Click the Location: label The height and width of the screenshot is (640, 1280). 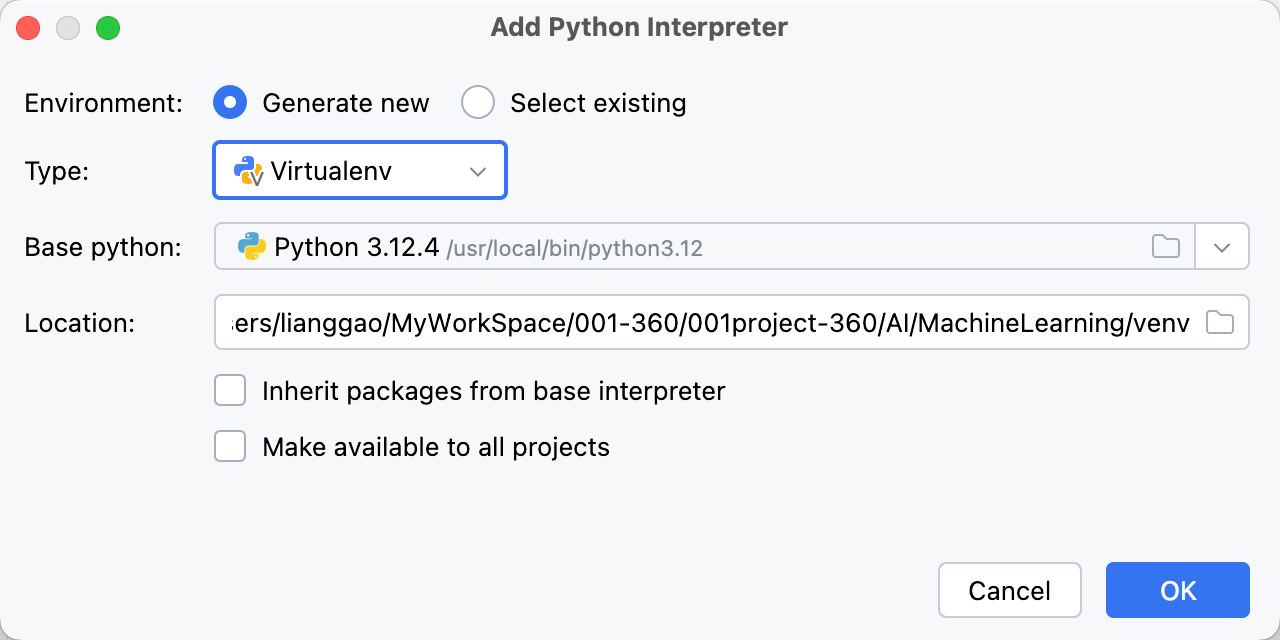(79, 323)
